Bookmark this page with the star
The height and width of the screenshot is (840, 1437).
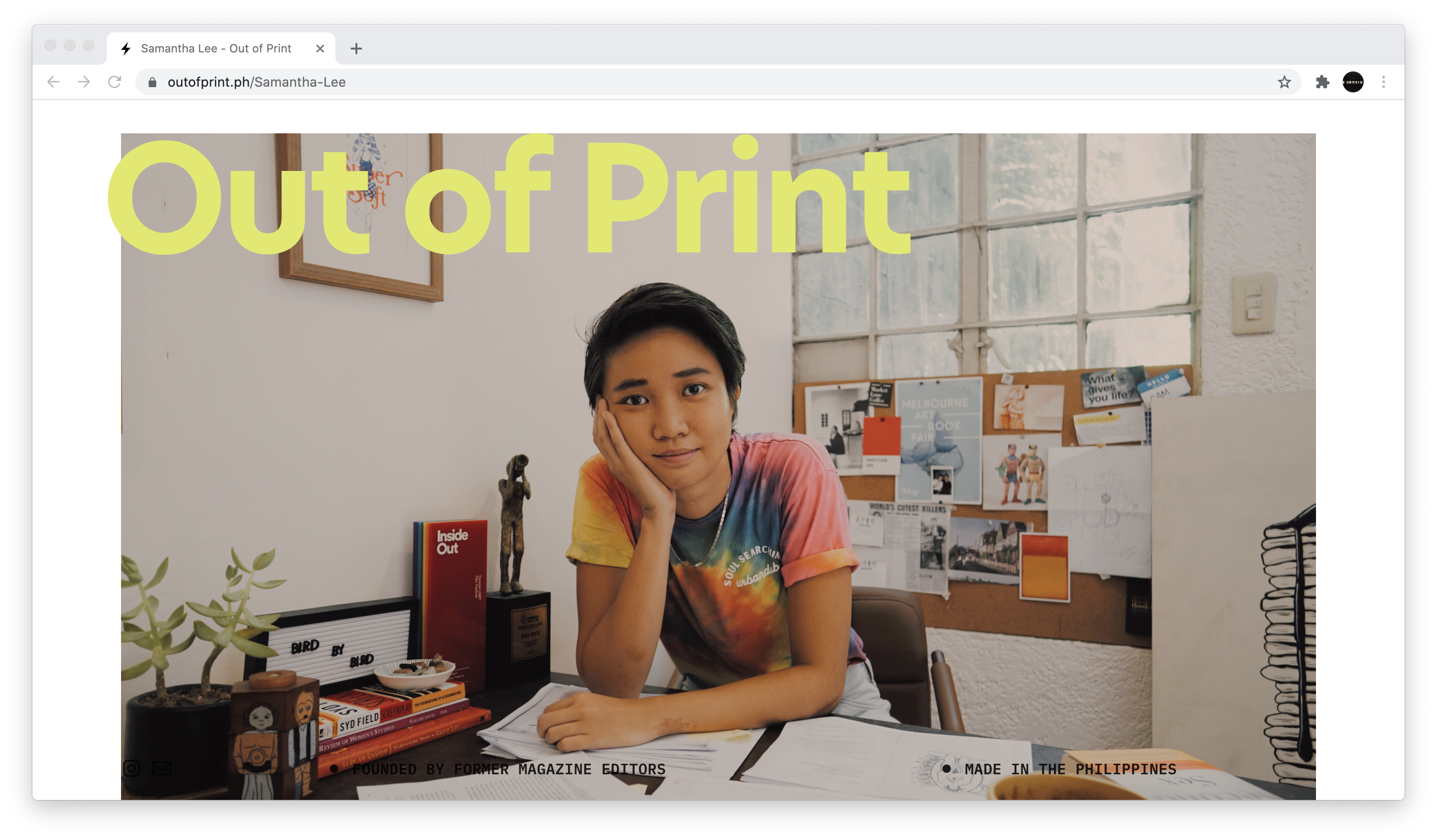click(x=1284, y=82)
